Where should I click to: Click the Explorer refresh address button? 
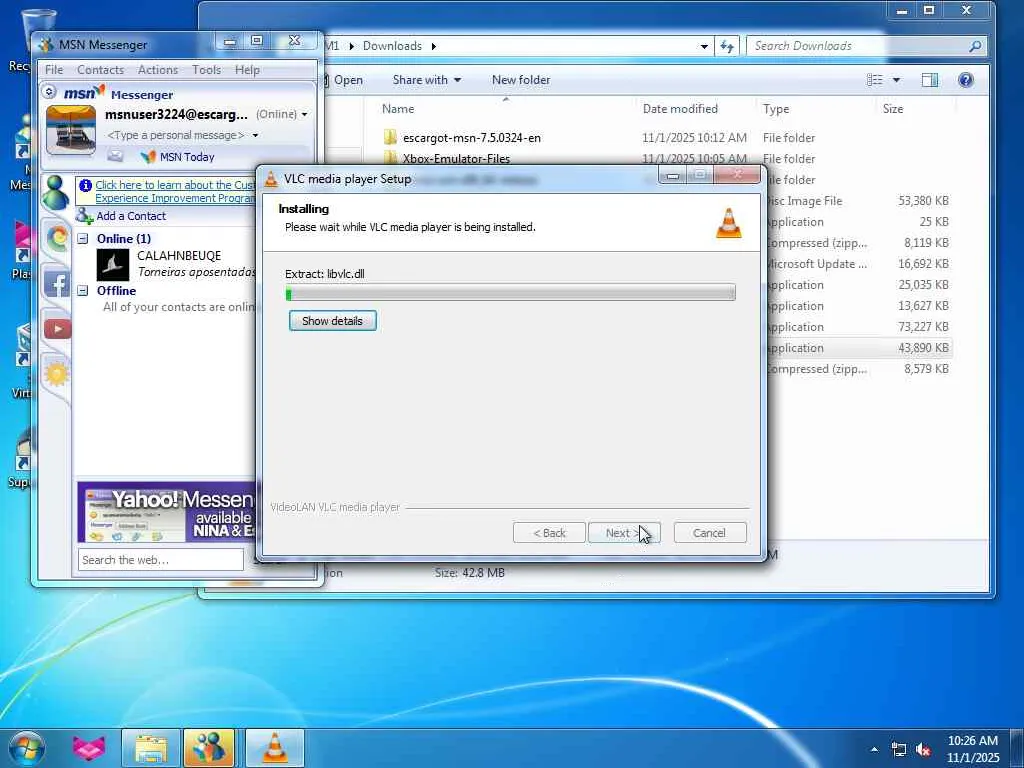tap(727, 46)
